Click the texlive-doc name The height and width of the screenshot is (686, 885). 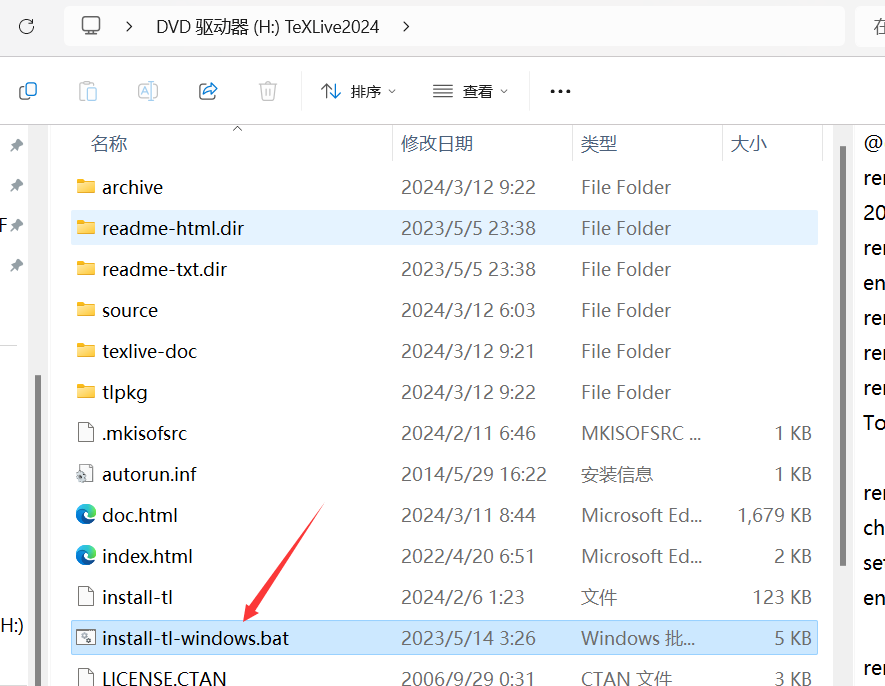[x=149, y=351]
